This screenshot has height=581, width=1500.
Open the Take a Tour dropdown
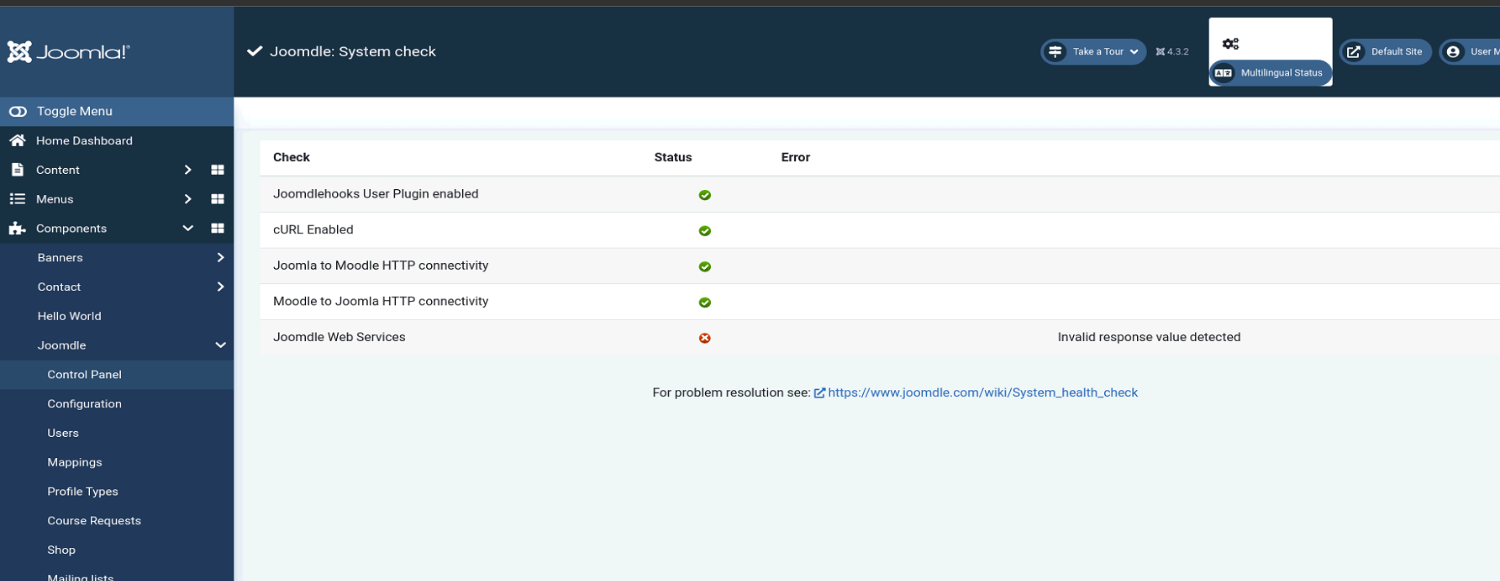1093,52
